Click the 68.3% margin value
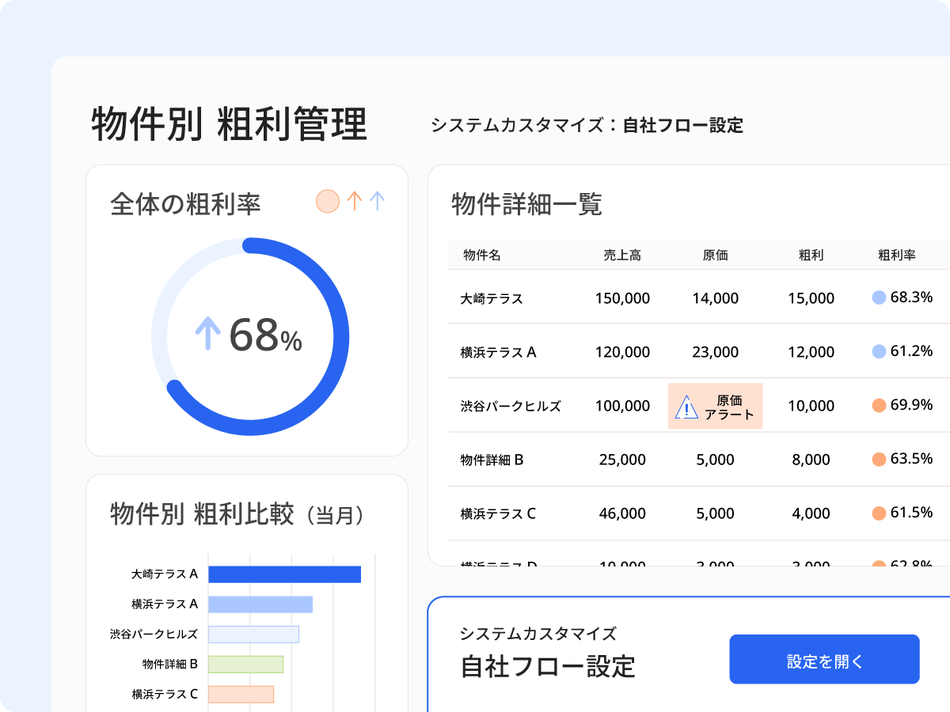The width and height of the screenshot is (950, 712). (x=911, y=297)
